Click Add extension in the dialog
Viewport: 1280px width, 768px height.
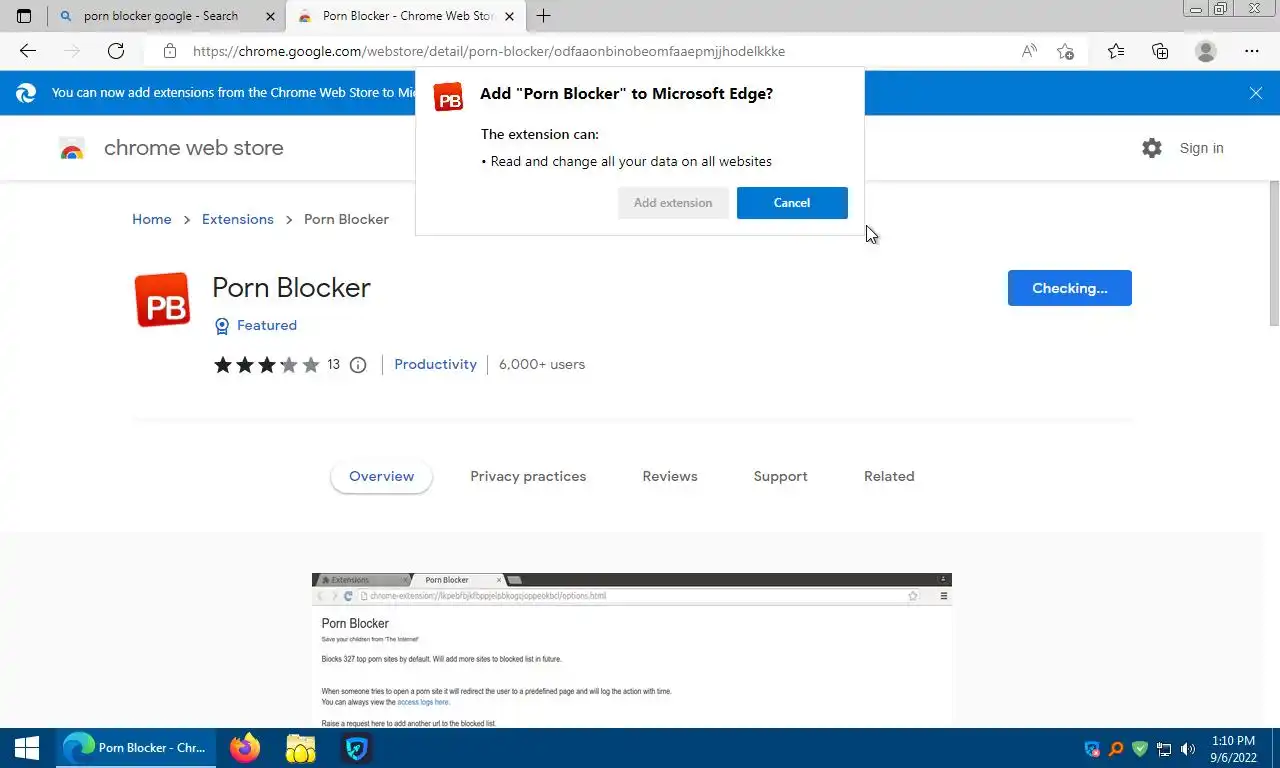pos(673,203)
